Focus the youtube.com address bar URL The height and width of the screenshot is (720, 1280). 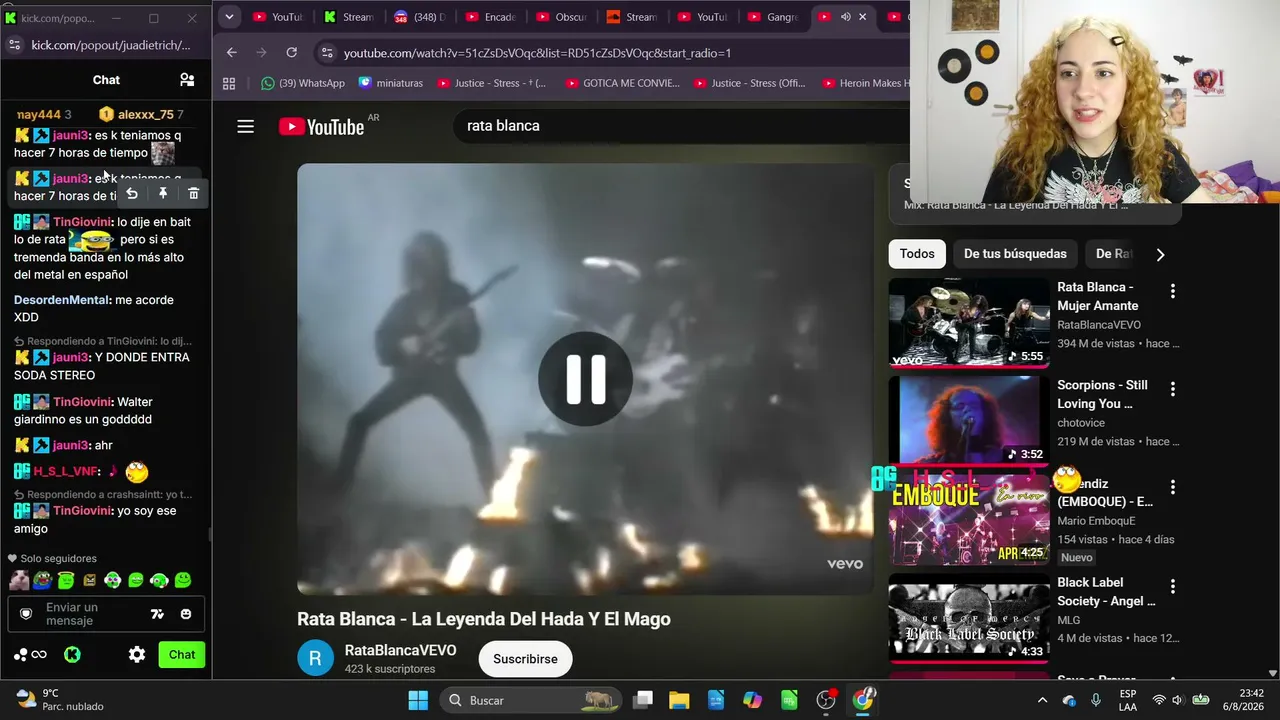[537, 53]
